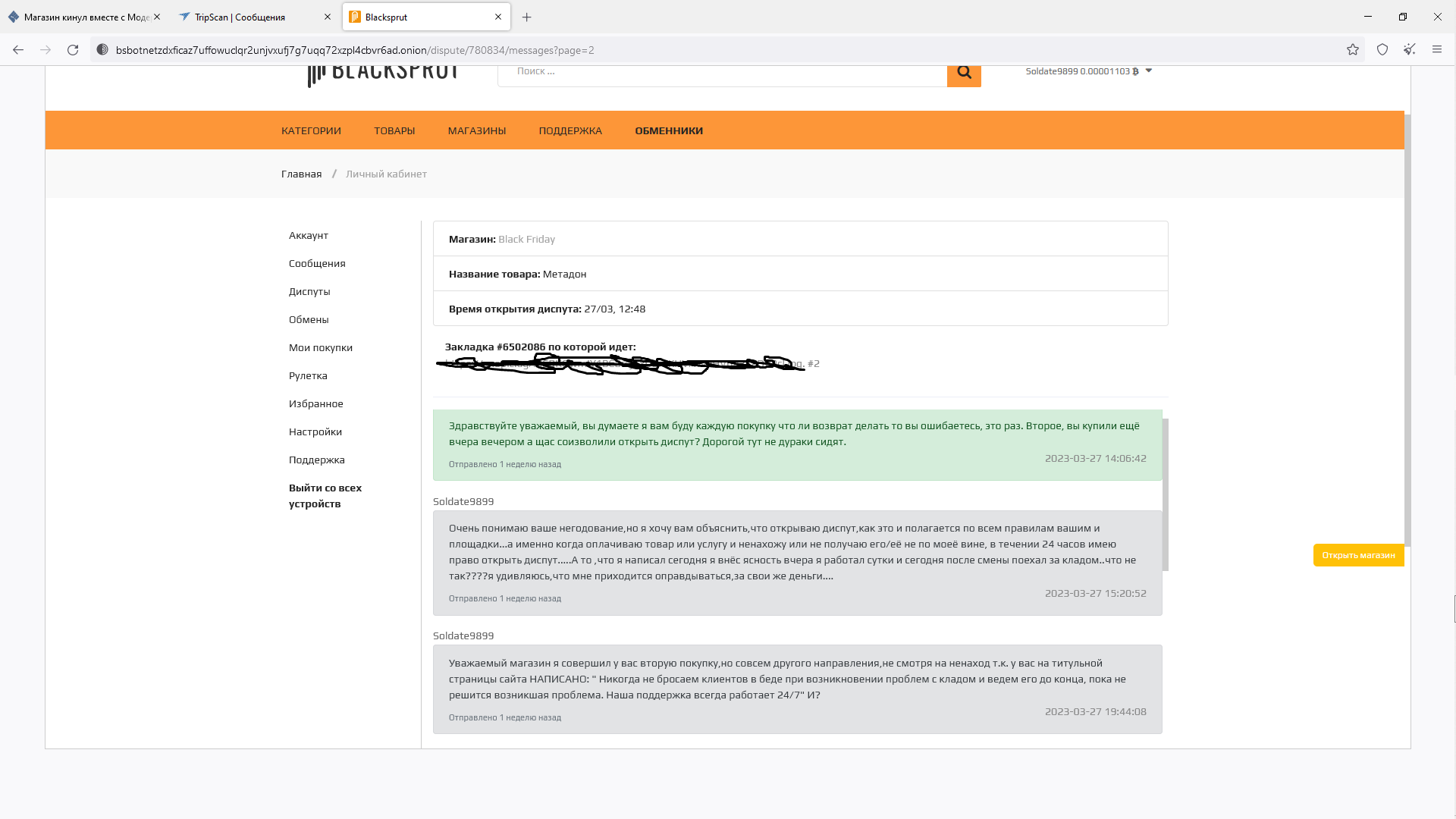Click the Black Friday shop name

(526, 239)
